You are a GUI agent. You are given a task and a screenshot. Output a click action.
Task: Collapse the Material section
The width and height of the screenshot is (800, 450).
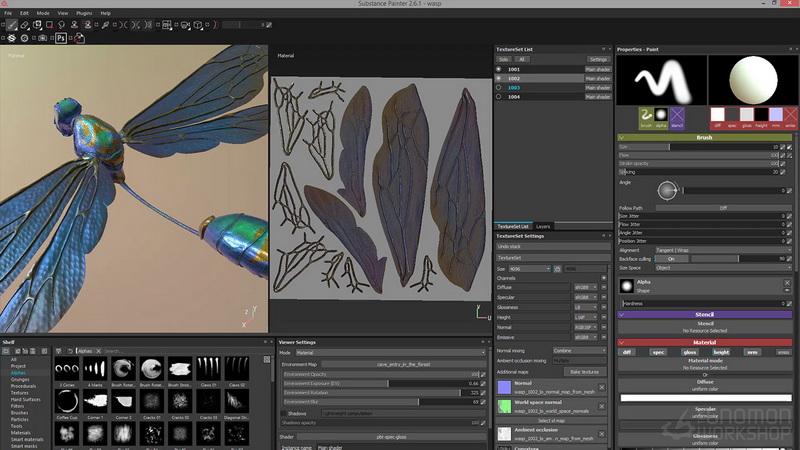point(621,342)
